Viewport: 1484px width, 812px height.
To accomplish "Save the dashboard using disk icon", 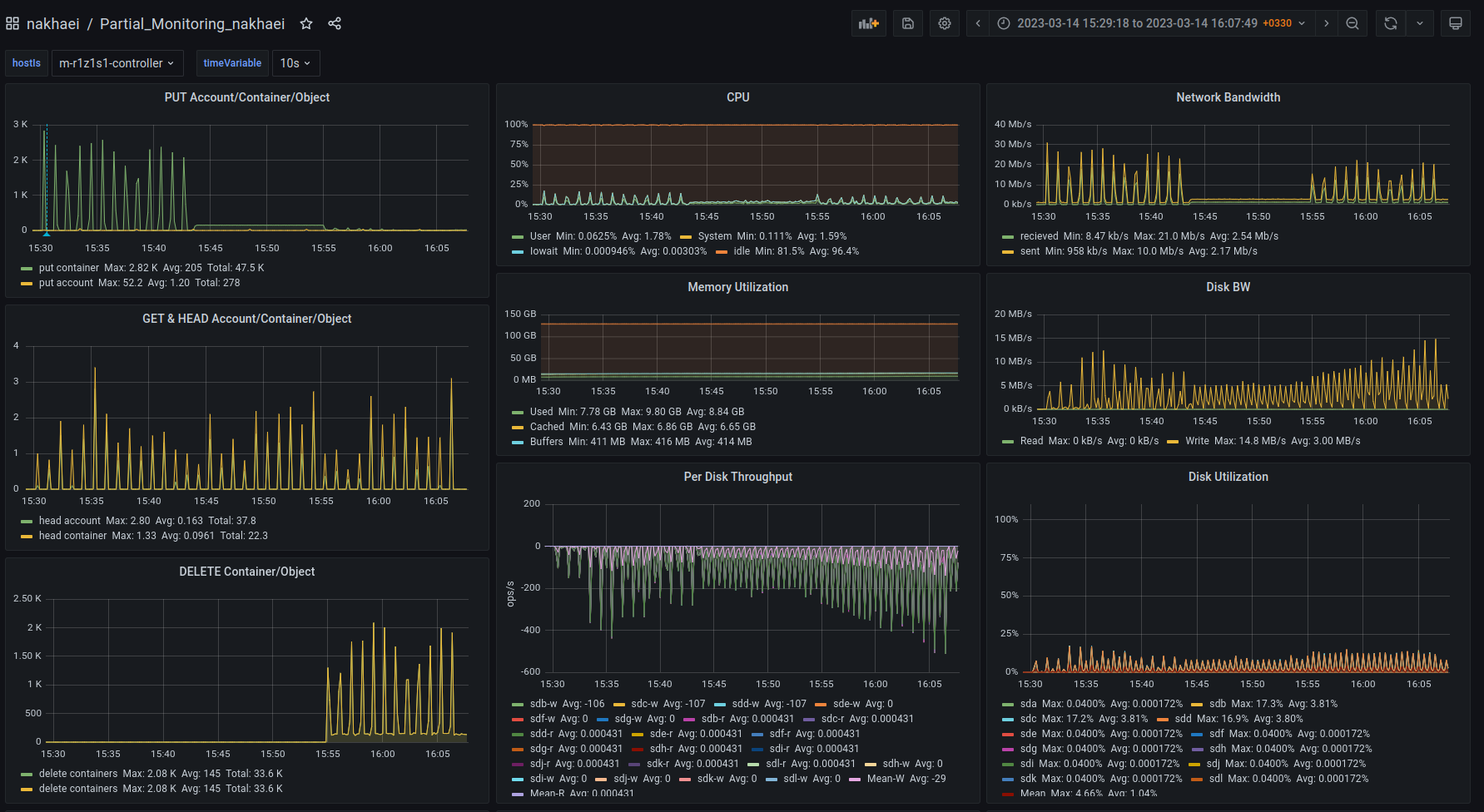I will click(x=908, y=23).
